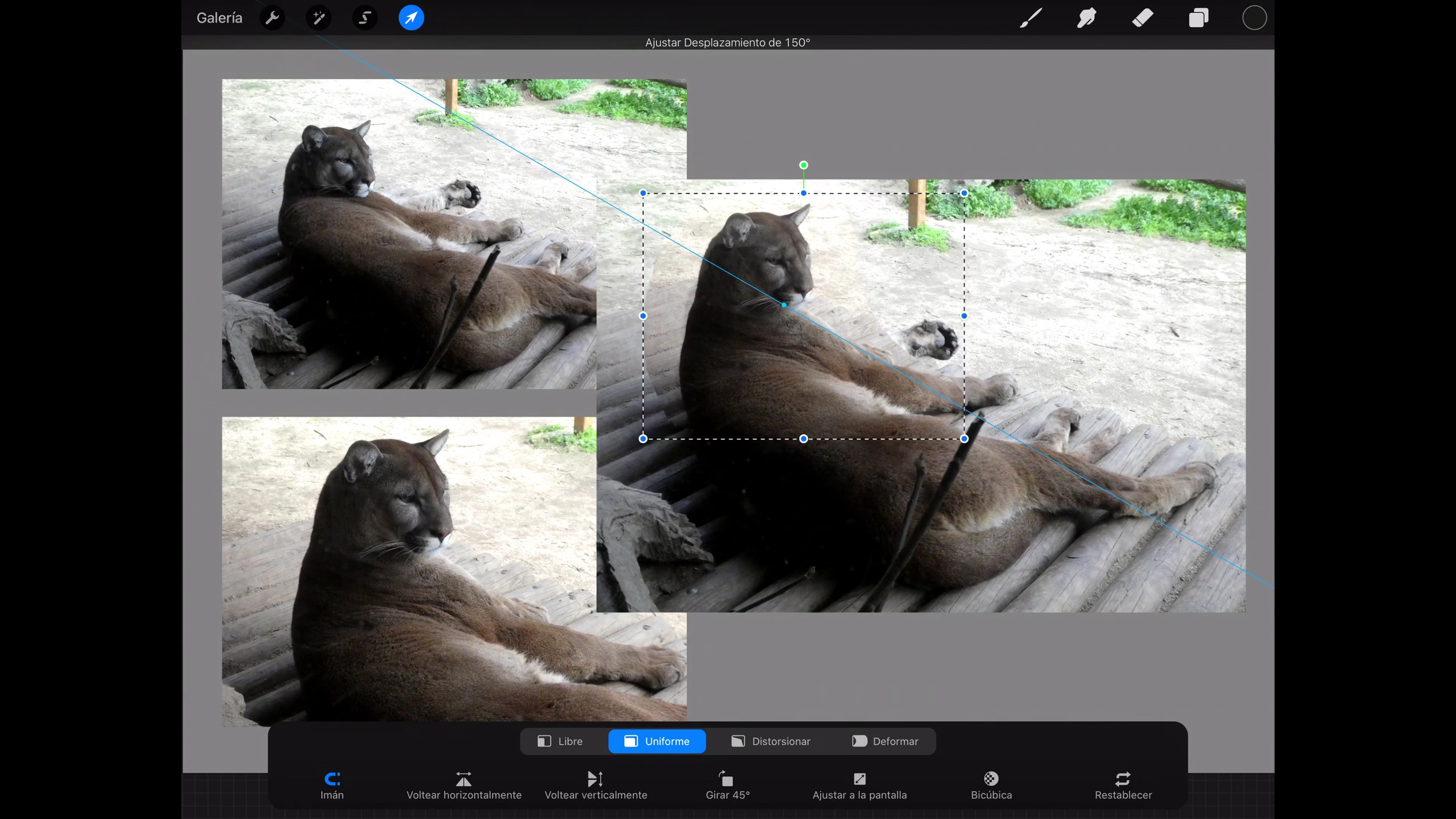This screenshot has width=1456, height=819.
Task: Click the bottom-middle selection edge handle
Action: pyautogui.click(x=804, y=439)
